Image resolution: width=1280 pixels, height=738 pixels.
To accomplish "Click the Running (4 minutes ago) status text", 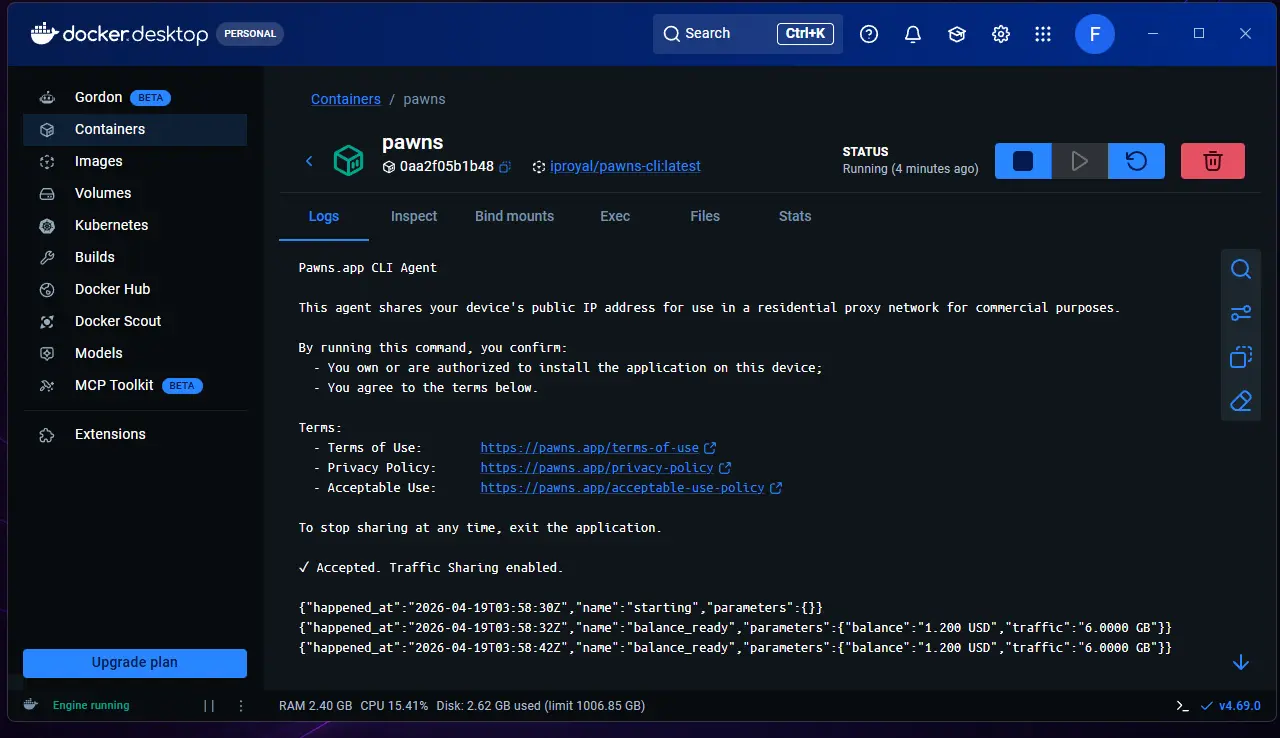I will pyautogui.click(x=910, y=169).
